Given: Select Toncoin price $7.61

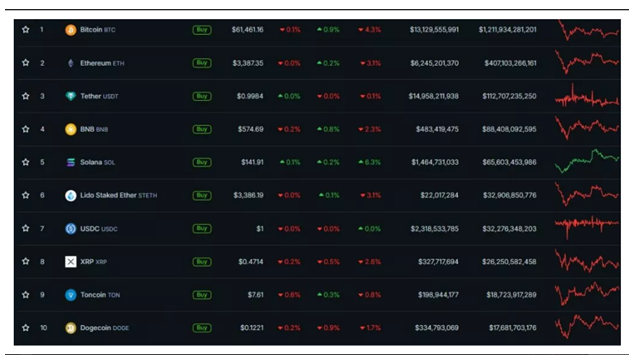Looking at the screenshot, I should 256,295.
